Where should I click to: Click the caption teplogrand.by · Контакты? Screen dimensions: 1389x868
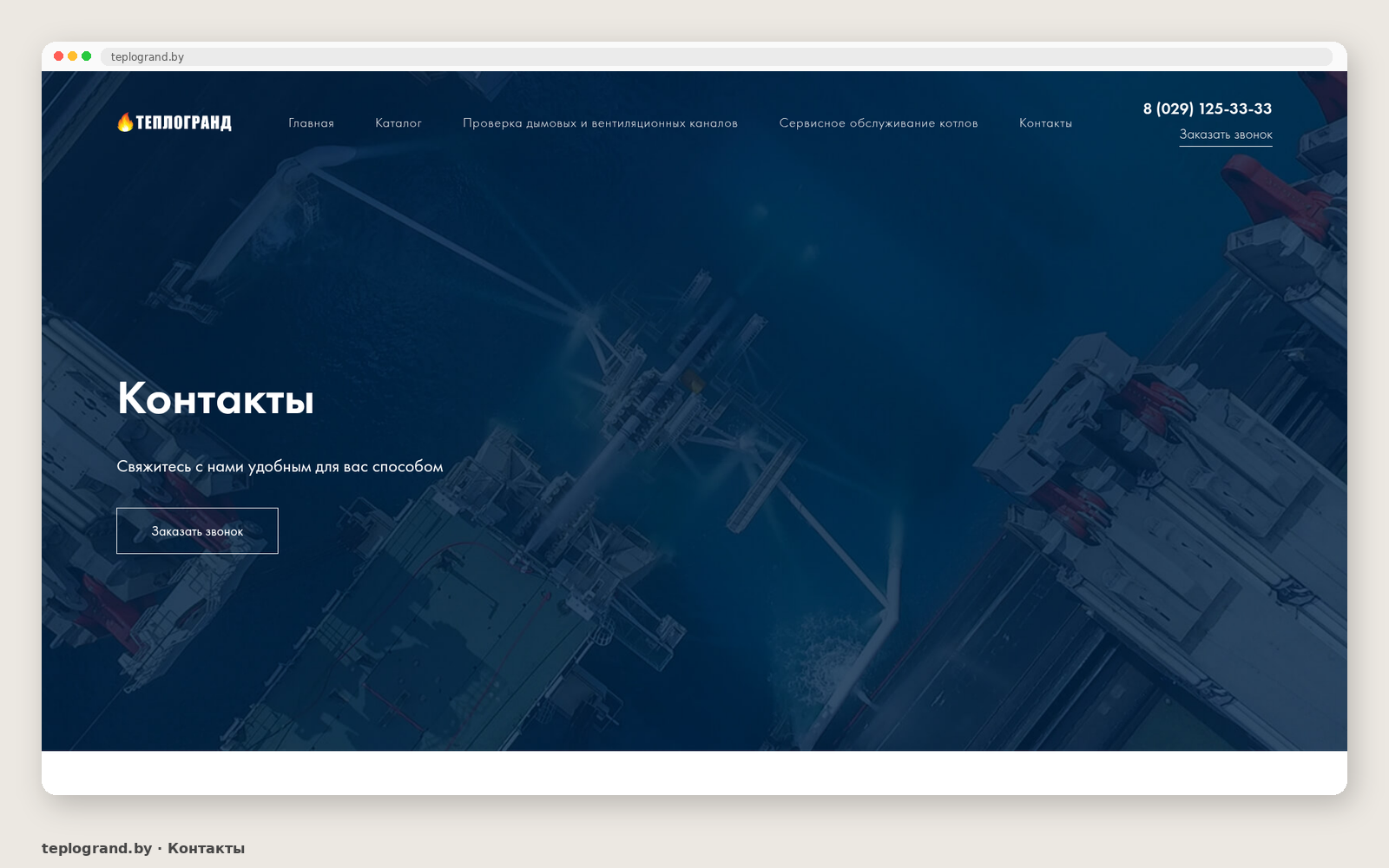143,848
